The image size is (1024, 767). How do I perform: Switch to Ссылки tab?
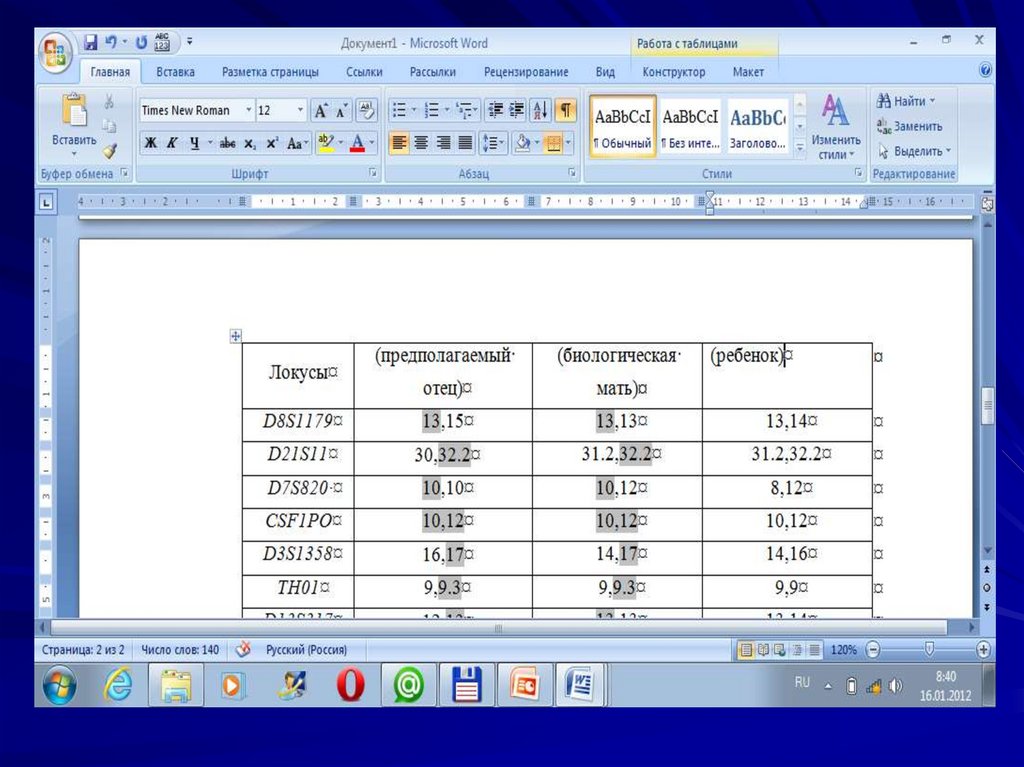coord(364,72)
